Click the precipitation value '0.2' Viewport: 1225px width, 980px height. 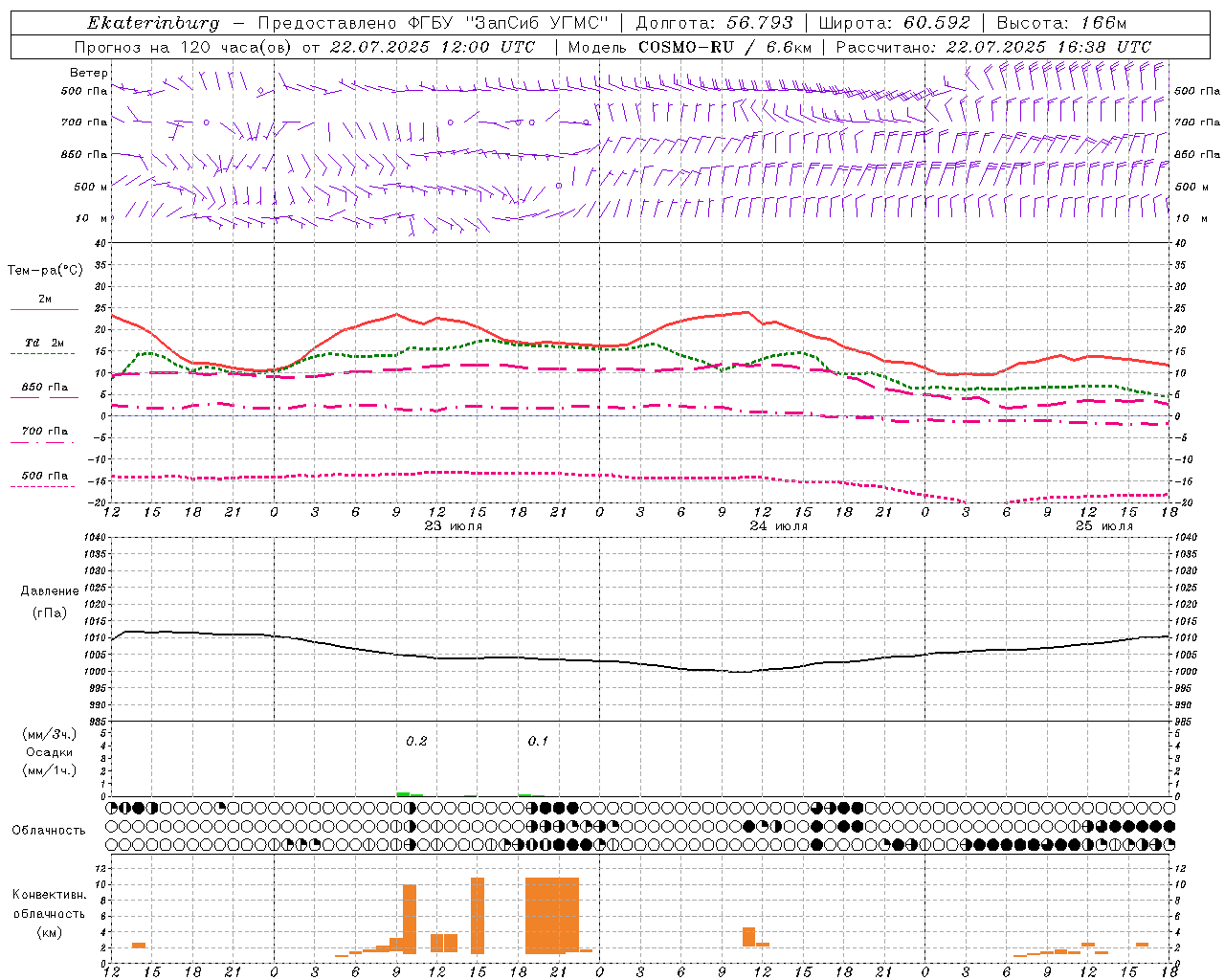tap(416, 741)
